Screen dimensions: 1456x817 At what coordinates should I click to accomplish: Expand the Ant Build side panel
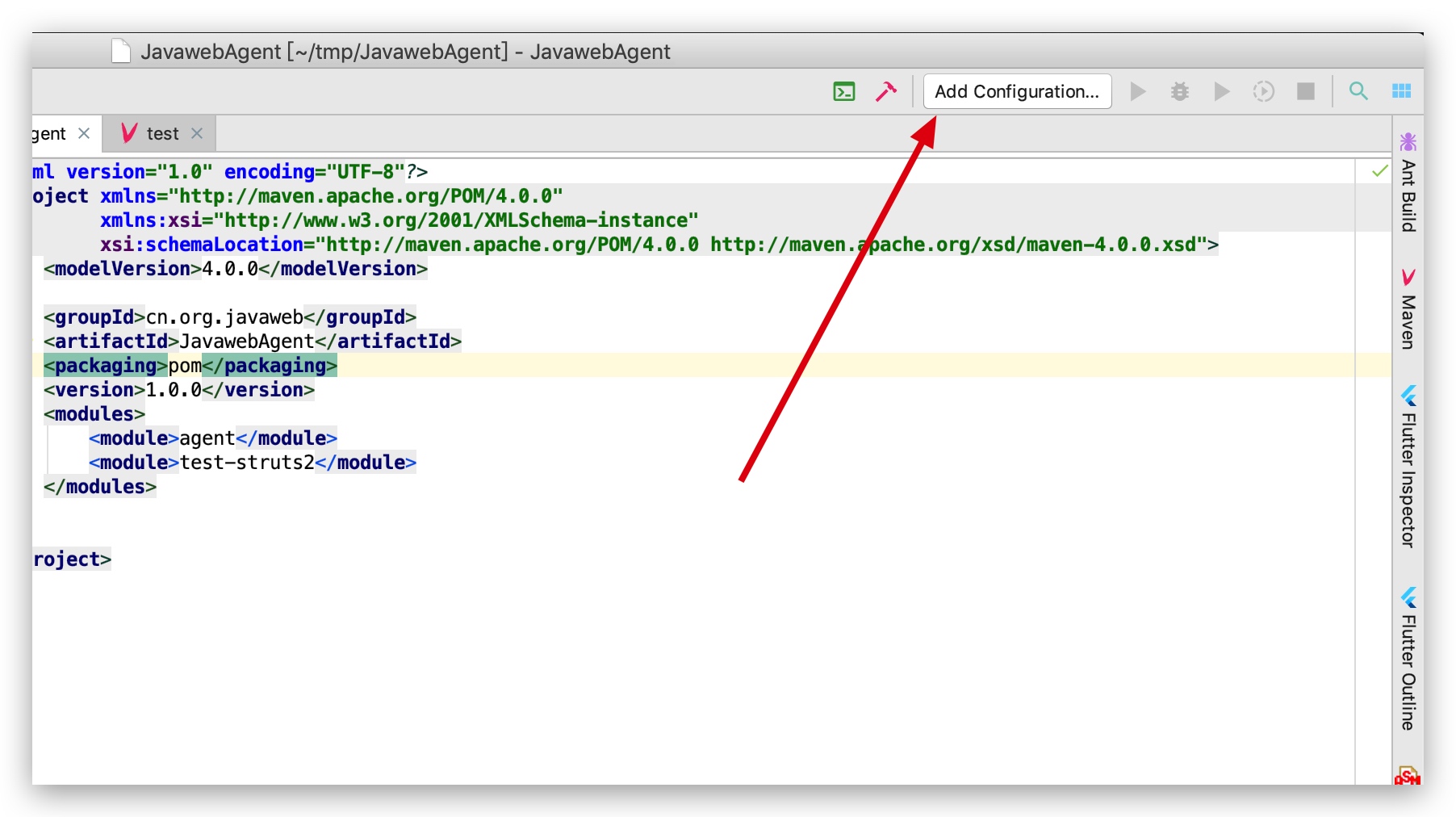pos(1408,184)
